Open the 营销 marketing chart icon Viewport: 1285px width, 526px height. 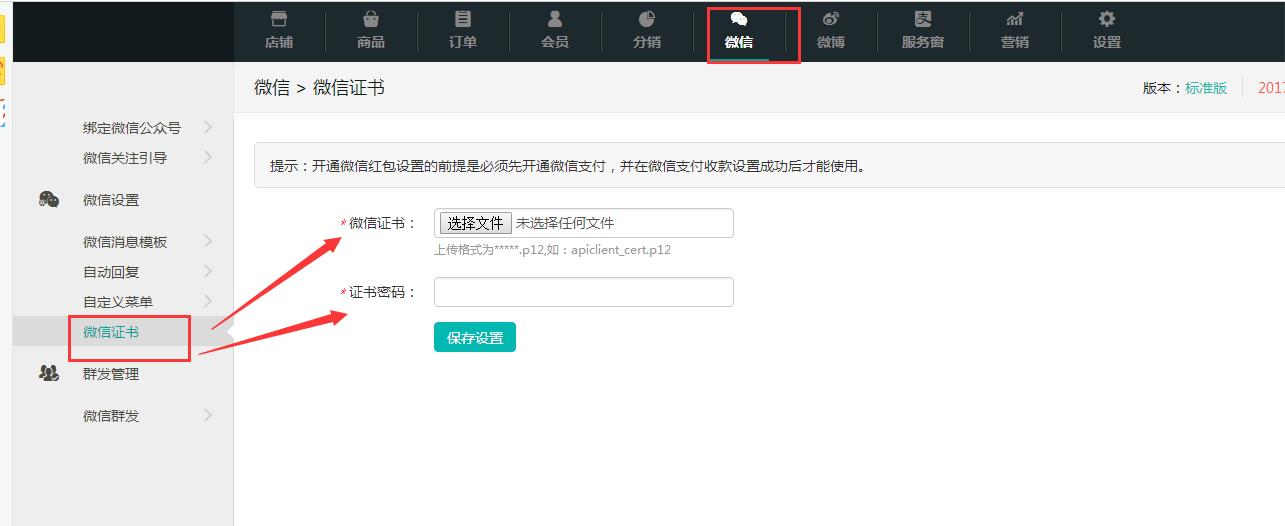tap(1015, 19)
